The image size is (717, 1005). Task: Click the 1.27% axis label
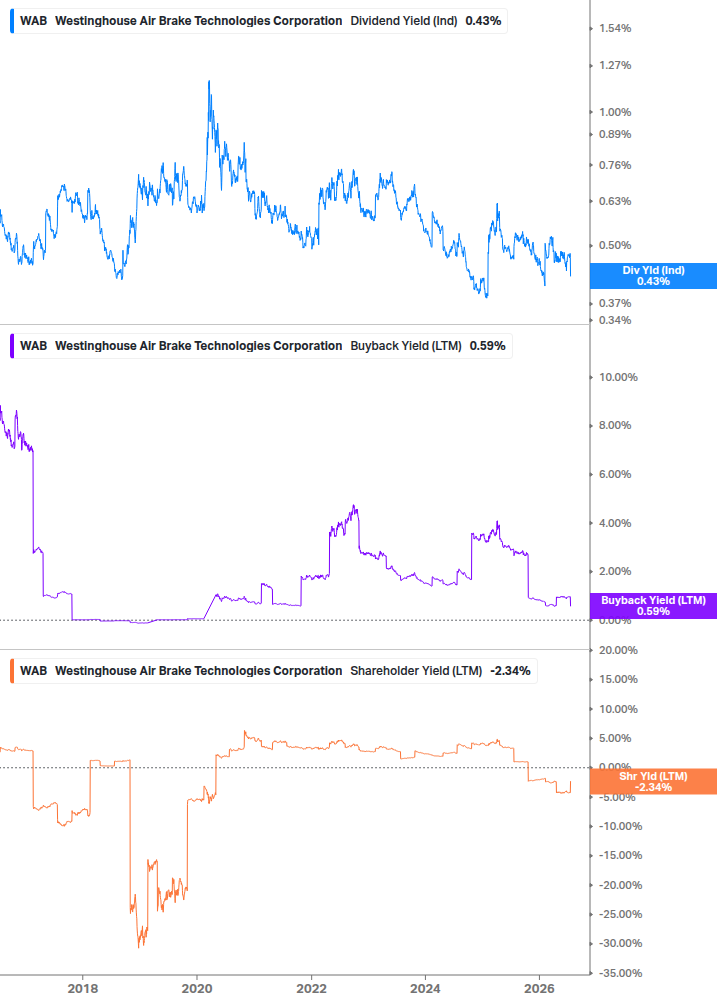coord(615,65)
